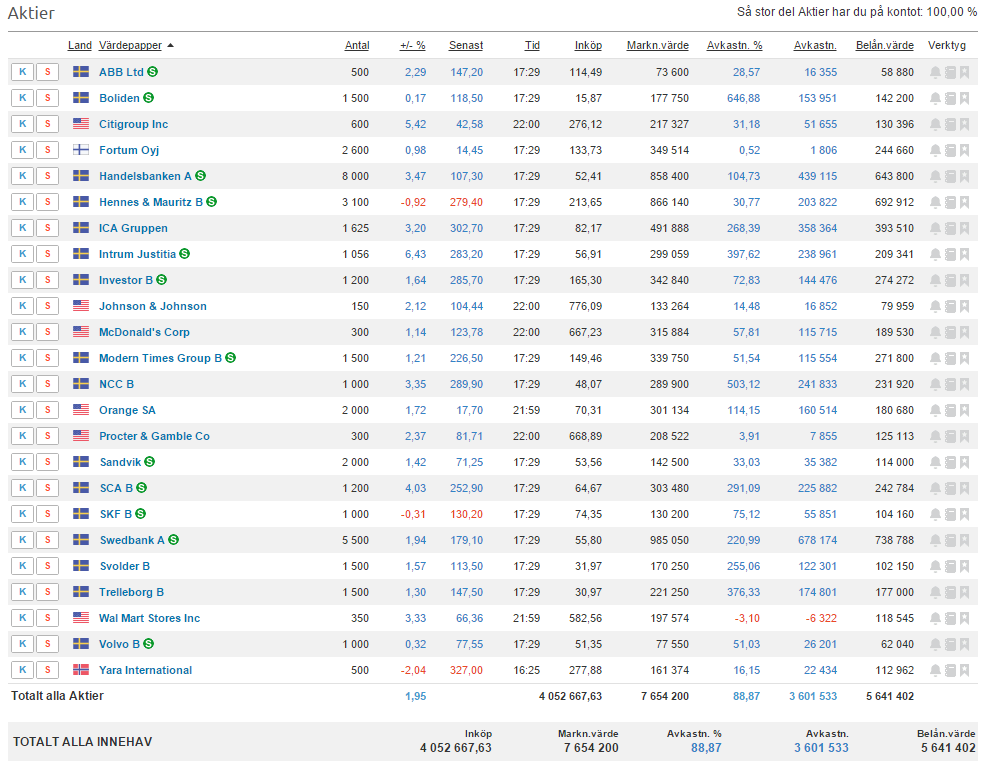The image size is (983, 766).
Task: Click the star bookmark icon for SKF B
Action: point(964,515)
